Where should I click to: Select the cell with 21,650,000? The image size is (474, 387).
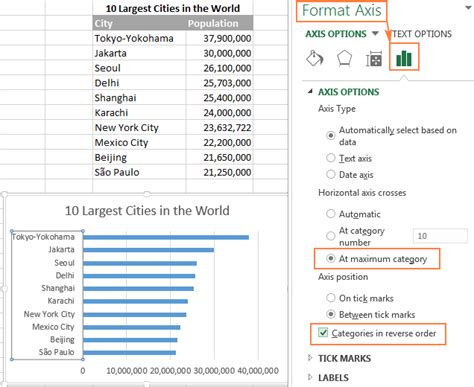point(219,157)
